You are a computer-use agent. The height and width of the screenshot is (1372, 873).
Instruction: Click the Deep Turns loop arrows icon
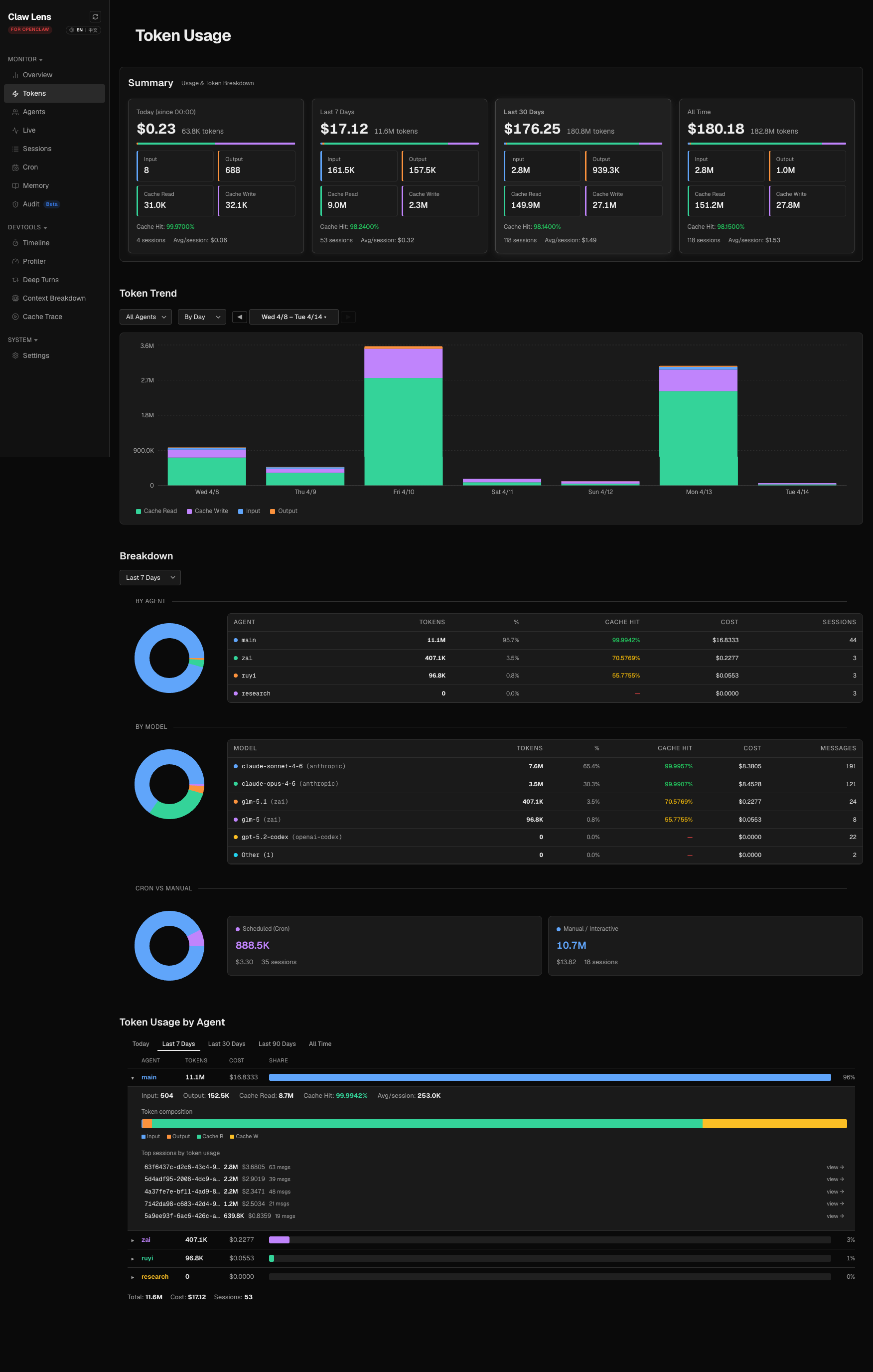[x=15, y=280]
